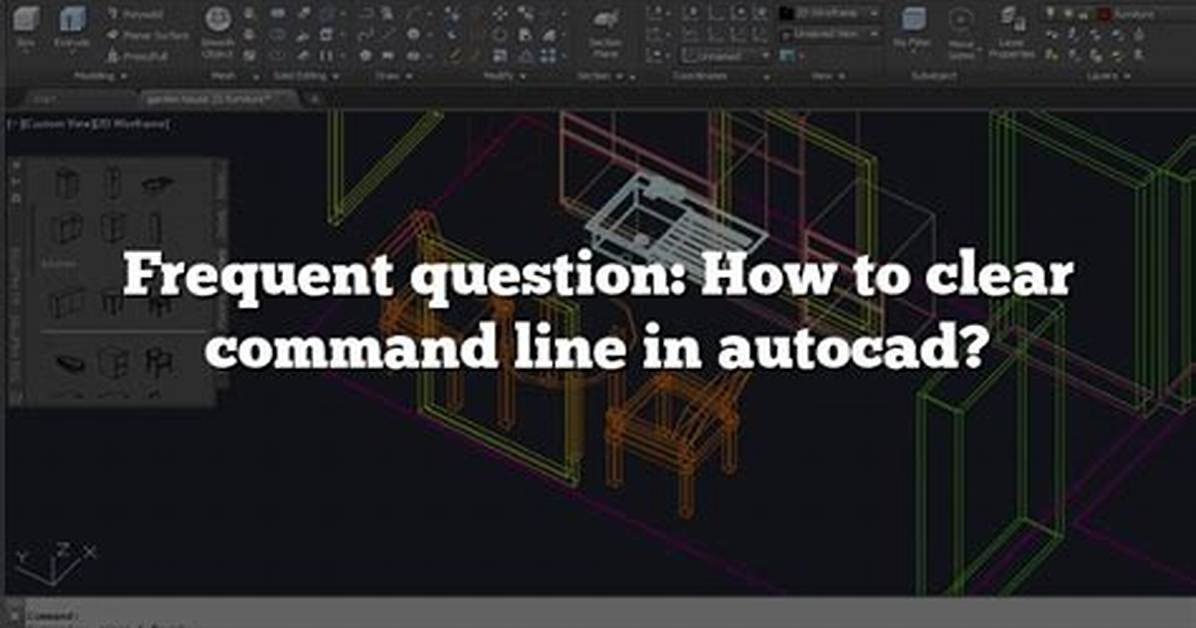Image resolution: width=1196 pixels, height=628 pixels.
Task: Expand the View panel title
Action: [828, 76]
